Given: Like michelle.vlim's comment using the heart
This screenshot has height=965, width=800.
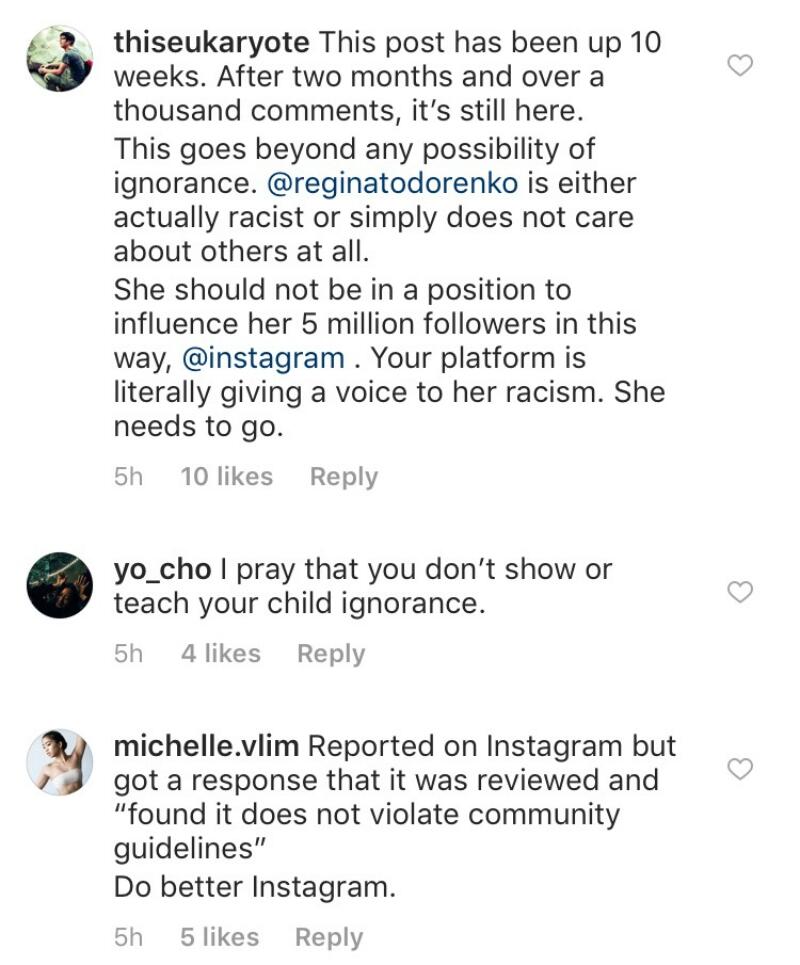Looking at the screenshot, I should (740, 769).
